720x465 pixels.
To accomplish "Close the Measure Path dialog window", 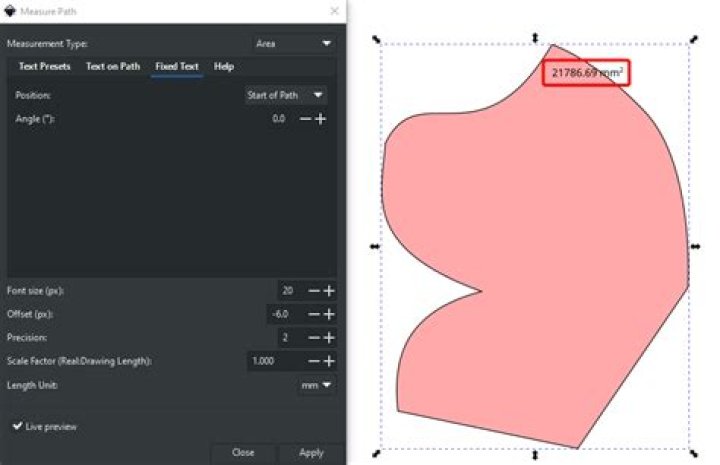I will coord(333,11).
